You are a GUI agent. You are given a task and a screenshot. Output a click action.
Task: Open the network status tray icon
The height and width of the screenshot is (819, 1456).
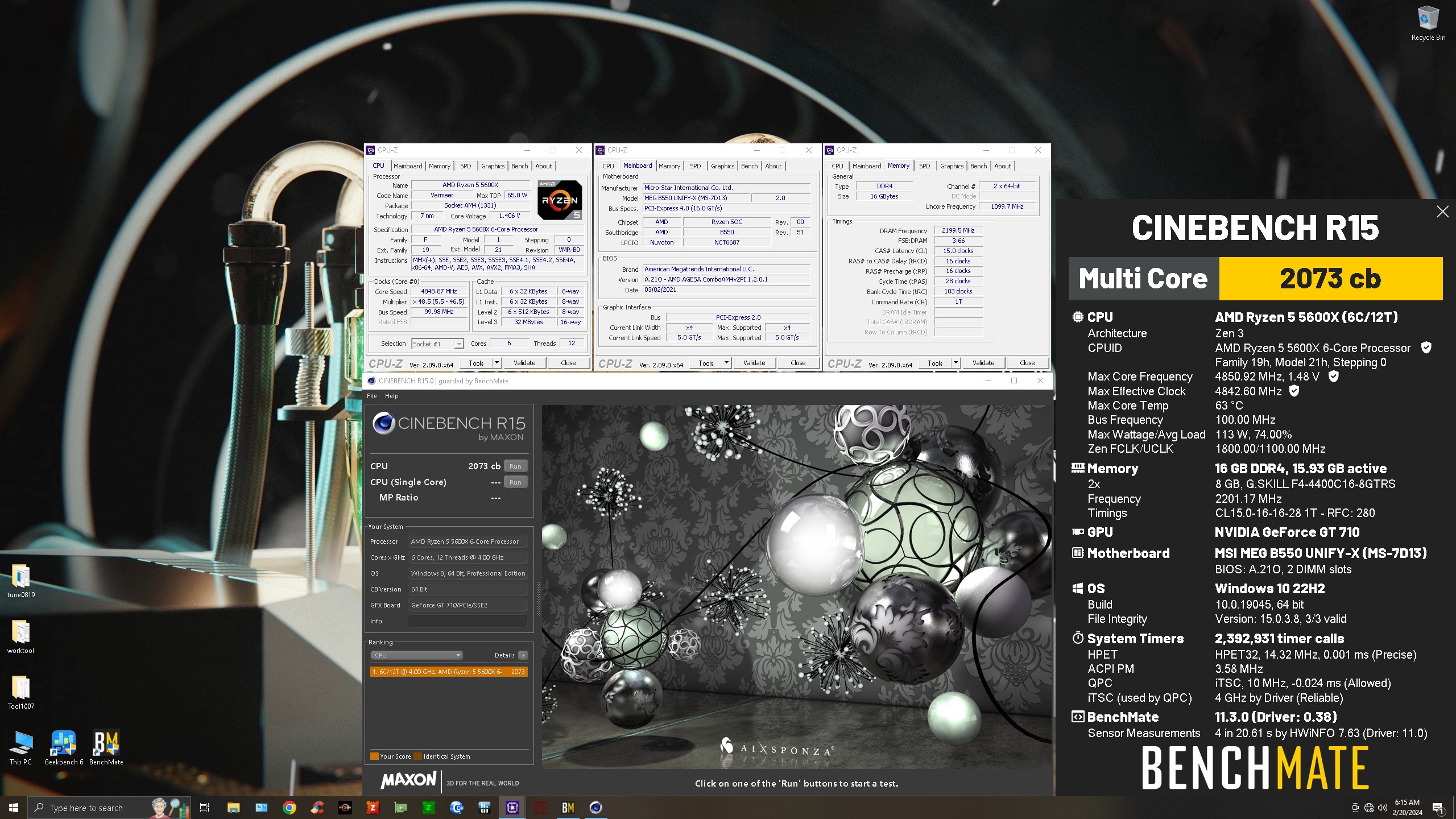click(x=1369, y=808)
